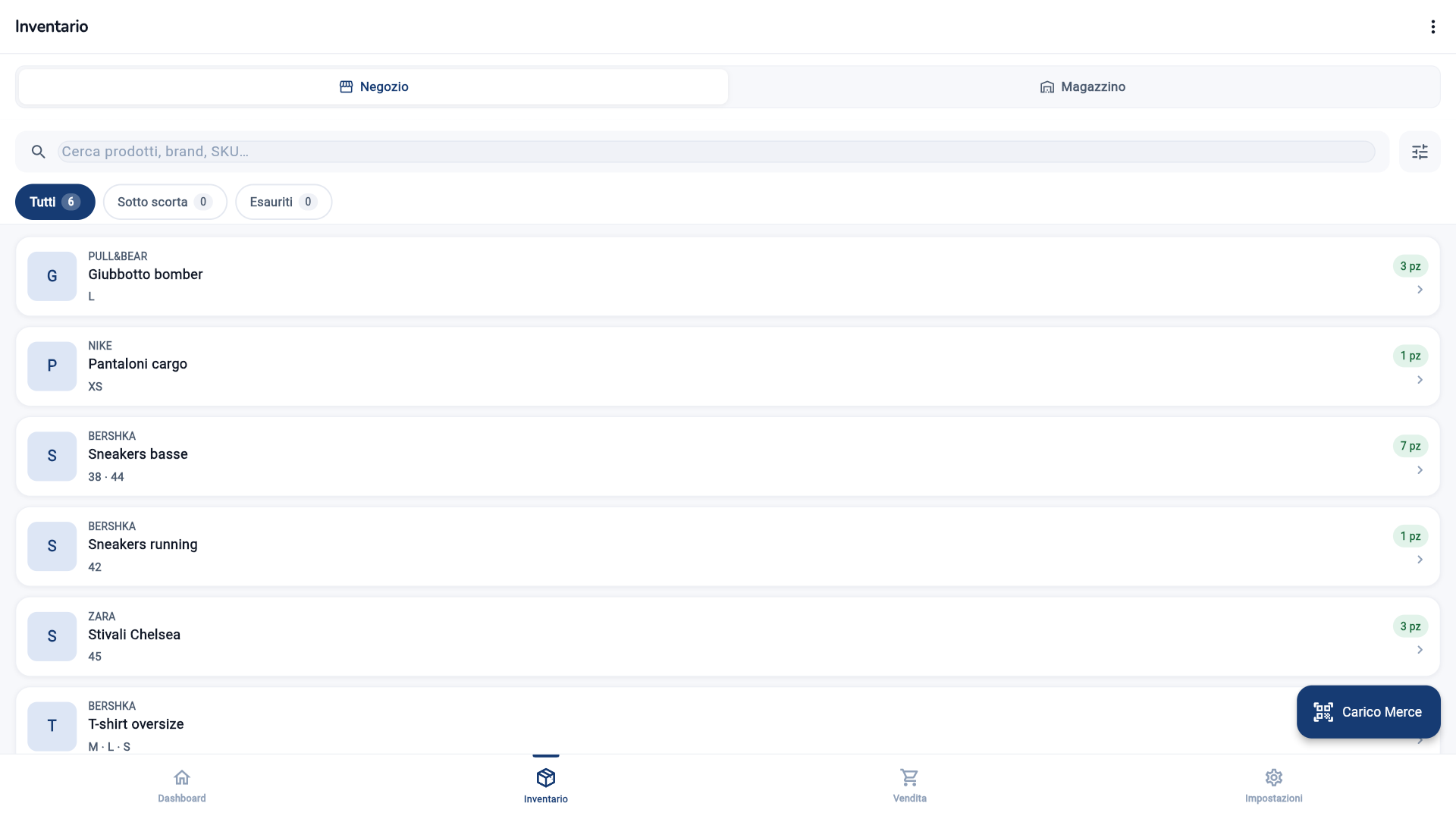
Task: Open the Sneakers running product
Action: tap(727, 546)
